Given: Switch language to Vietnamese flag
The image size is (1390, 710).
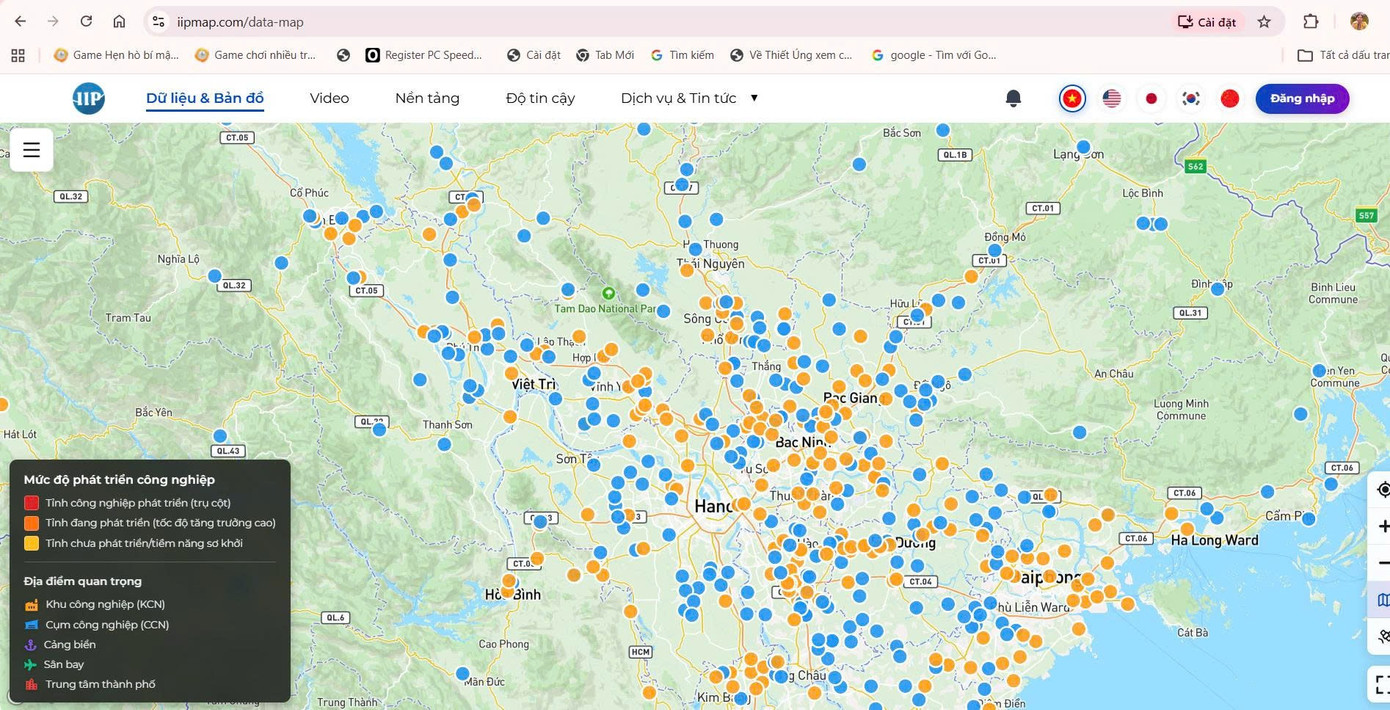Looking at the screenshot, I should click(1072, 98).
